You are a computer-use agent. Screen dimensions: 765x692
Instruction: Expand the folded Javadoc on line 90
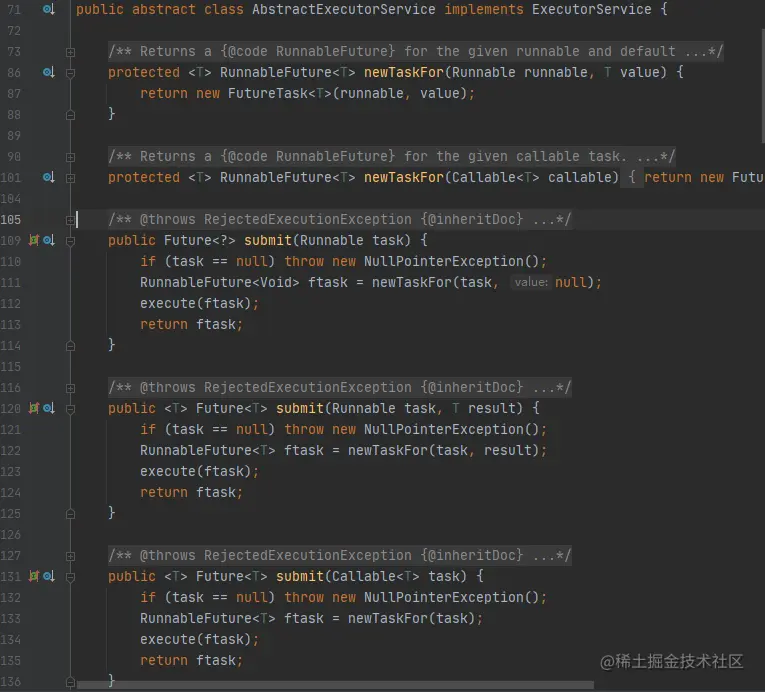point(70,157)
